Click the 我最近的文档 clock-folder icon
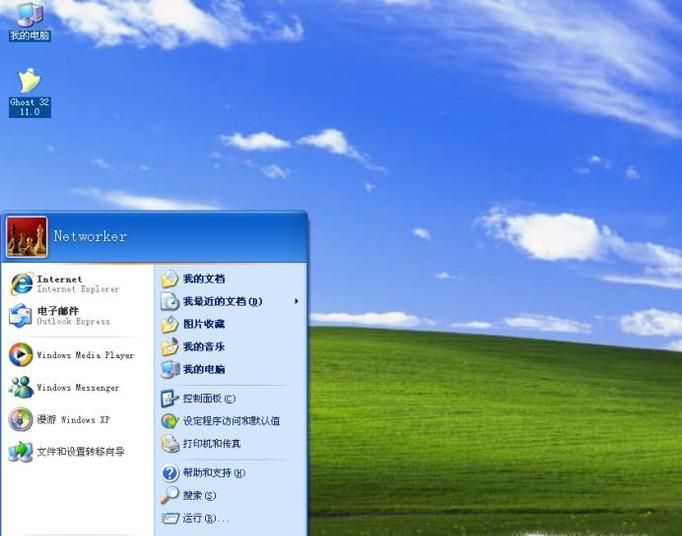The image size is (682, 536). 170,302
